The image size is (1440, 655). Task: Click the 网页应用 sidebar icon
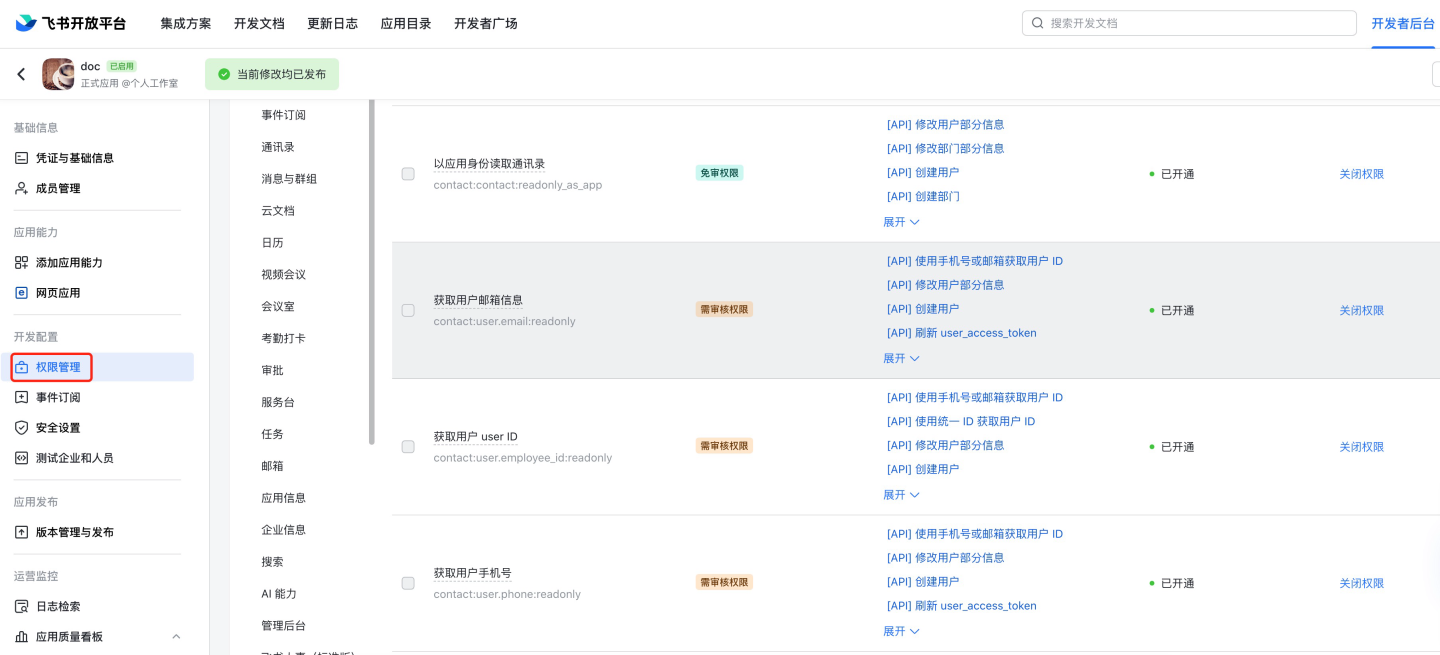[x=22, y=293]
